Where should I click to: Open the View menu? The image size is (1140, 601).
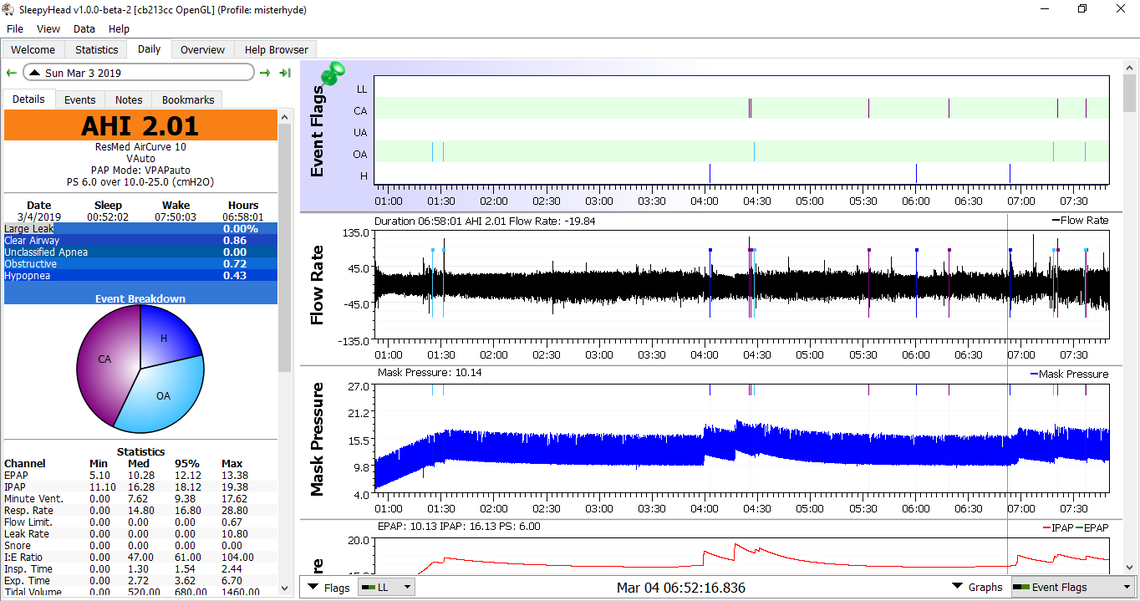[48, 29]
